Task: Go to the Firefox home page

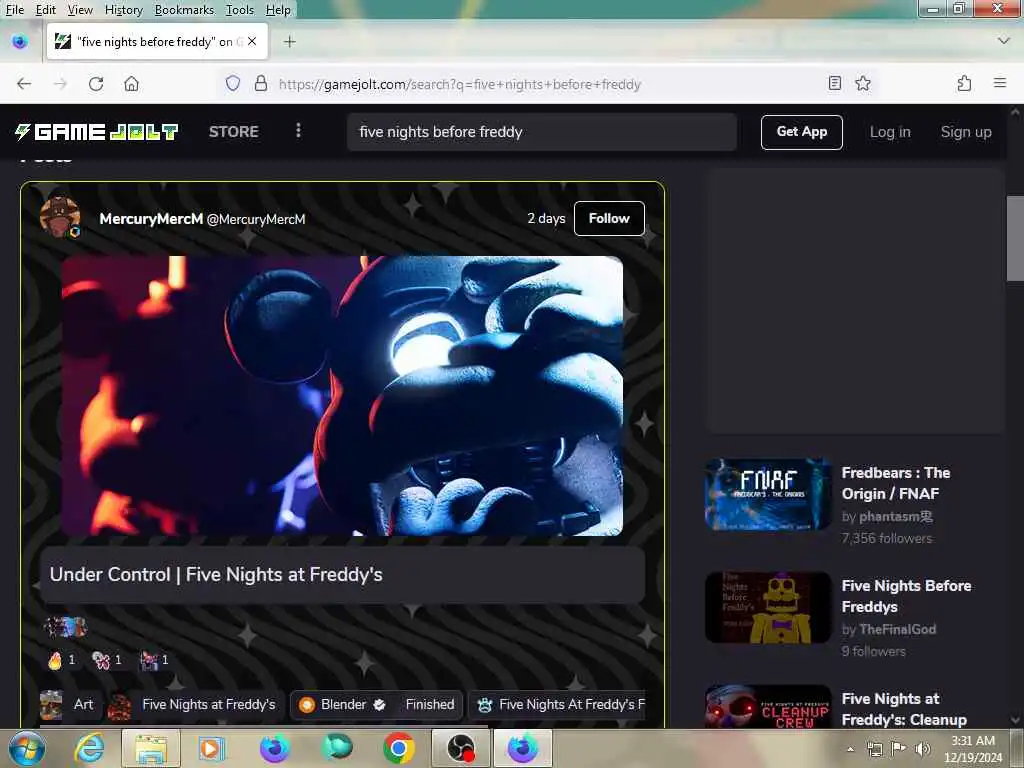Action: (x=131, y=84)
